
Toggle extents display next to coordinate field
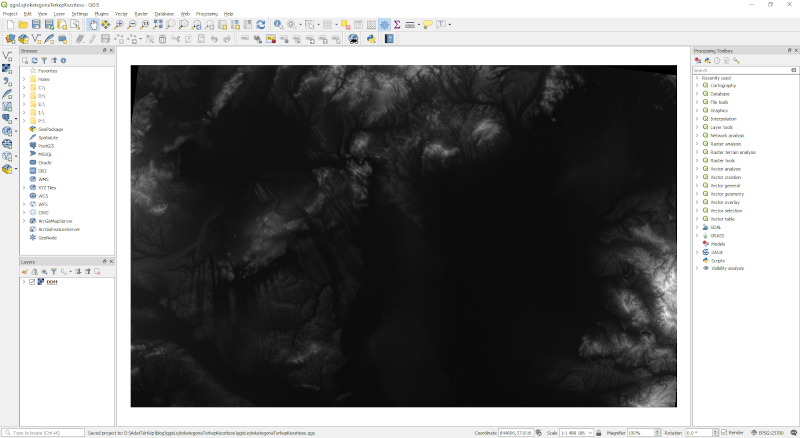(539, 433)
